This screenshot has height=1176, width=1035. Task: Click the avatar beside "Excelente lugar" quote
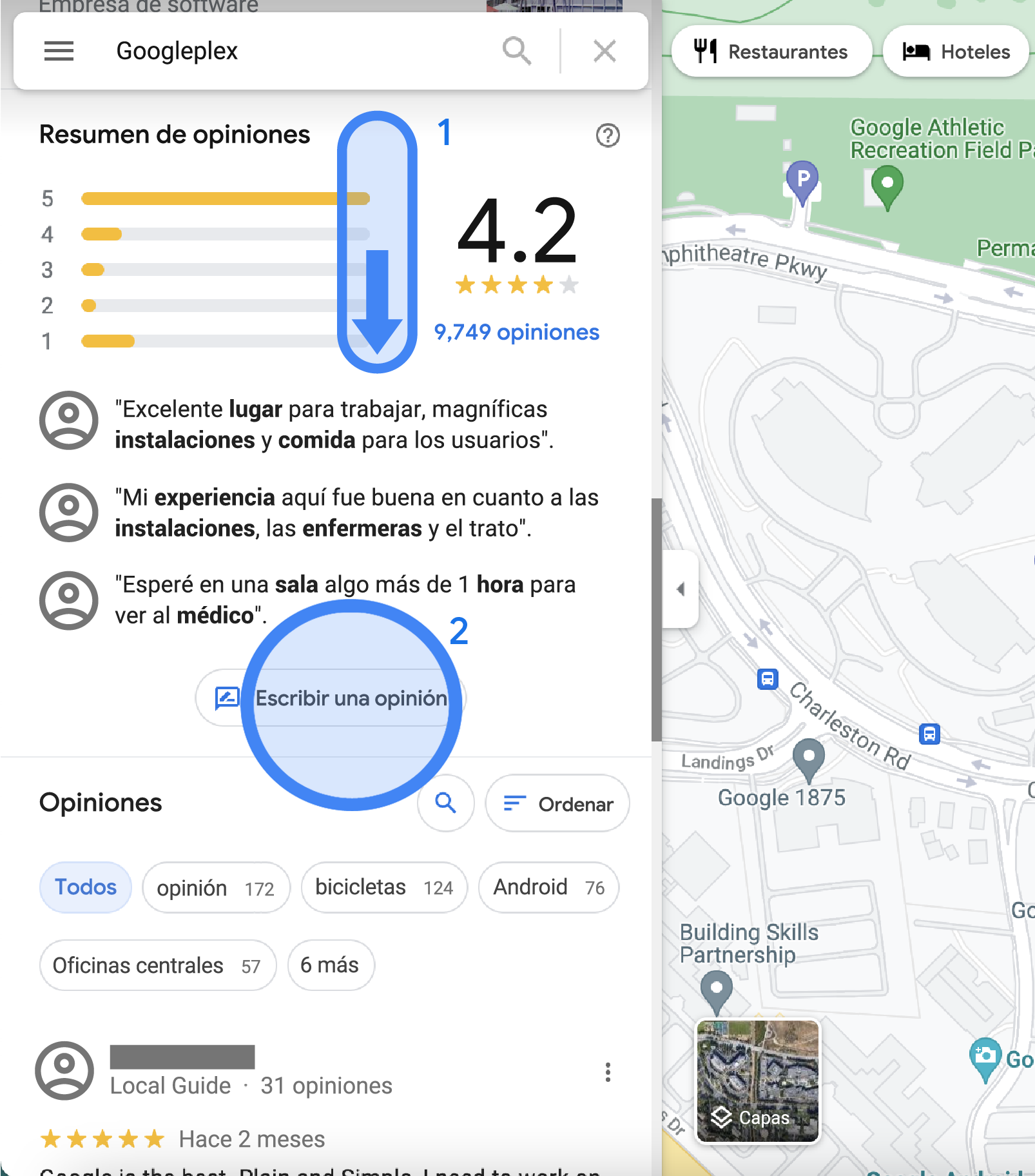(69, 420)
